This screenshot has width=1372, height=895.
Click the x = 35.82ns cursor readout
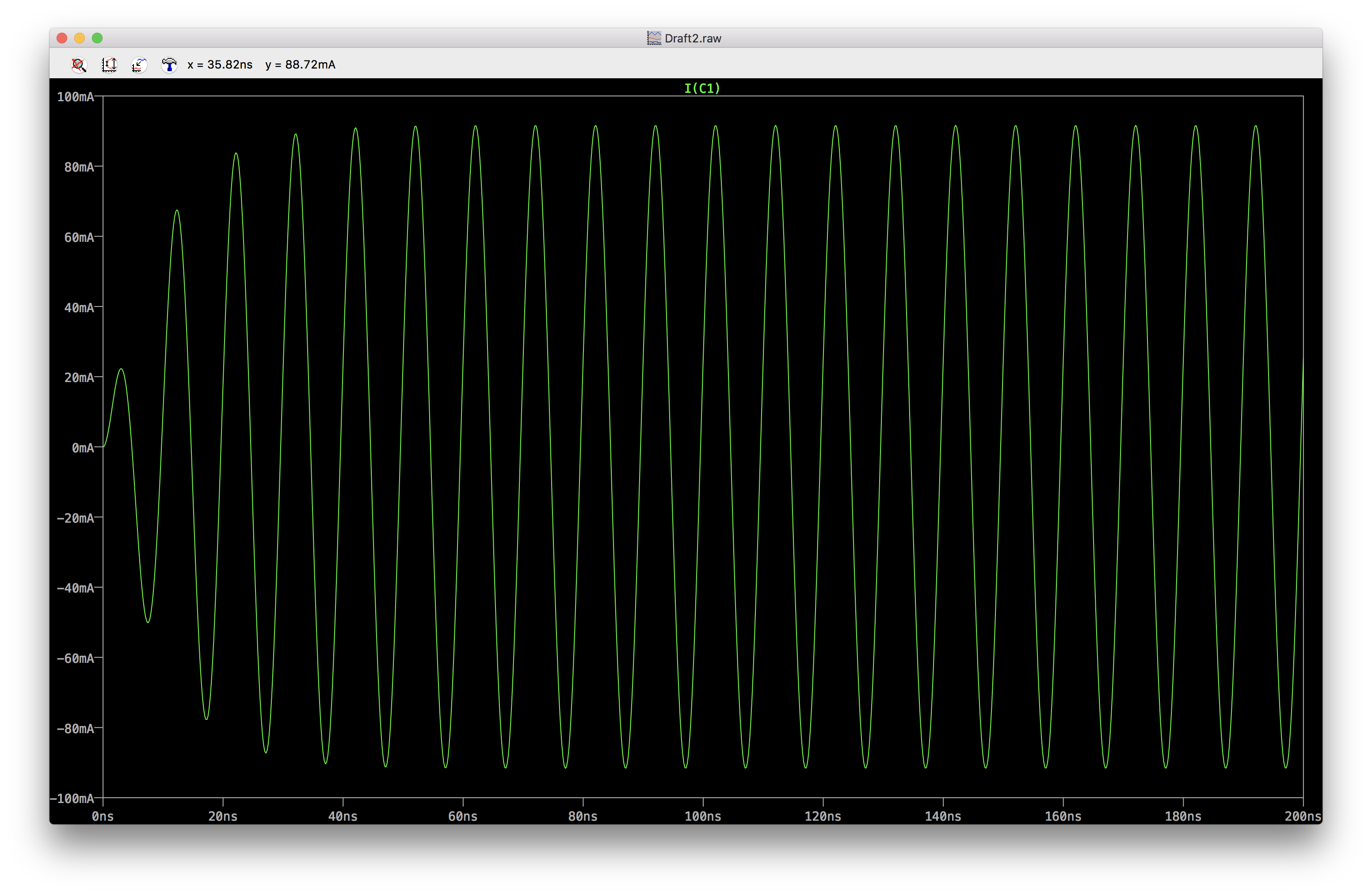220,65
